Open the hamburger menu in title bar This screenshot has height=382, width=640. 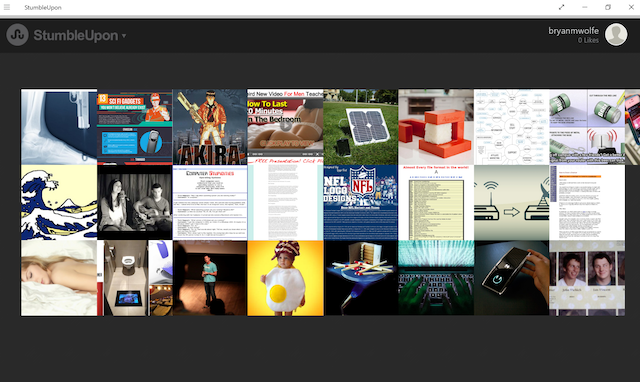click(7, 7)
